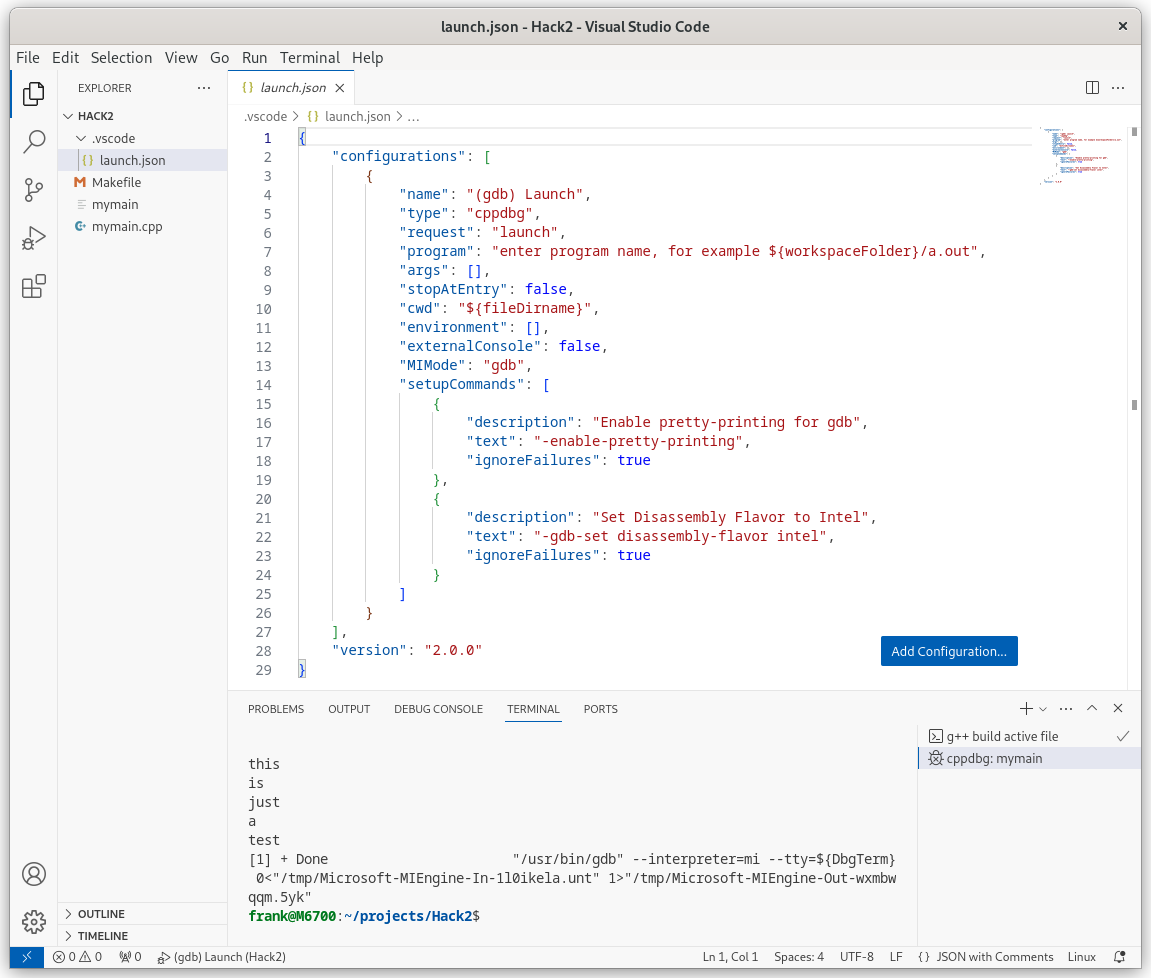
Task: Close the Visual Studio Code window
Action: point(1122,26)
